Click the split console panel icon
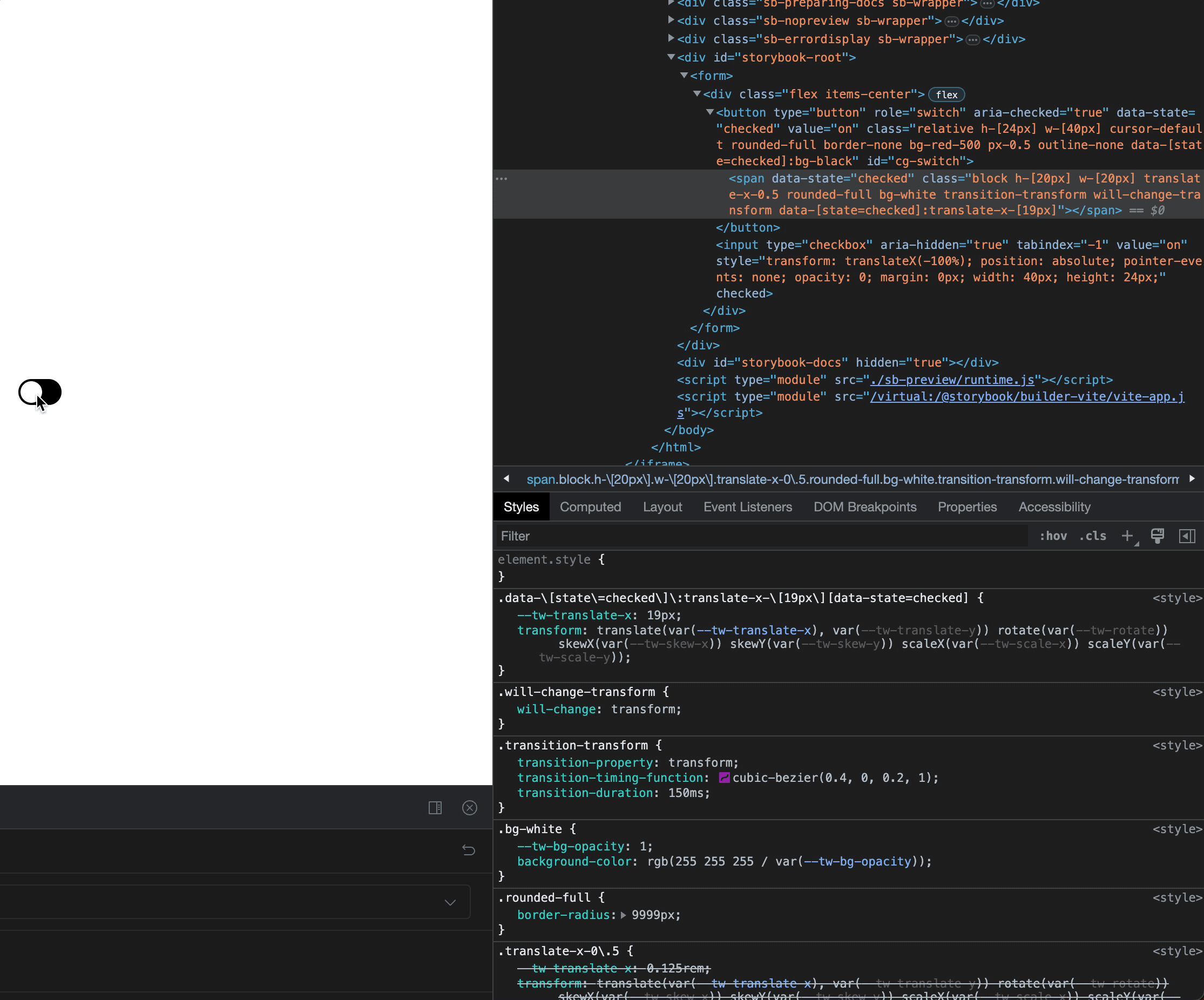 click(x=435, y=808)
